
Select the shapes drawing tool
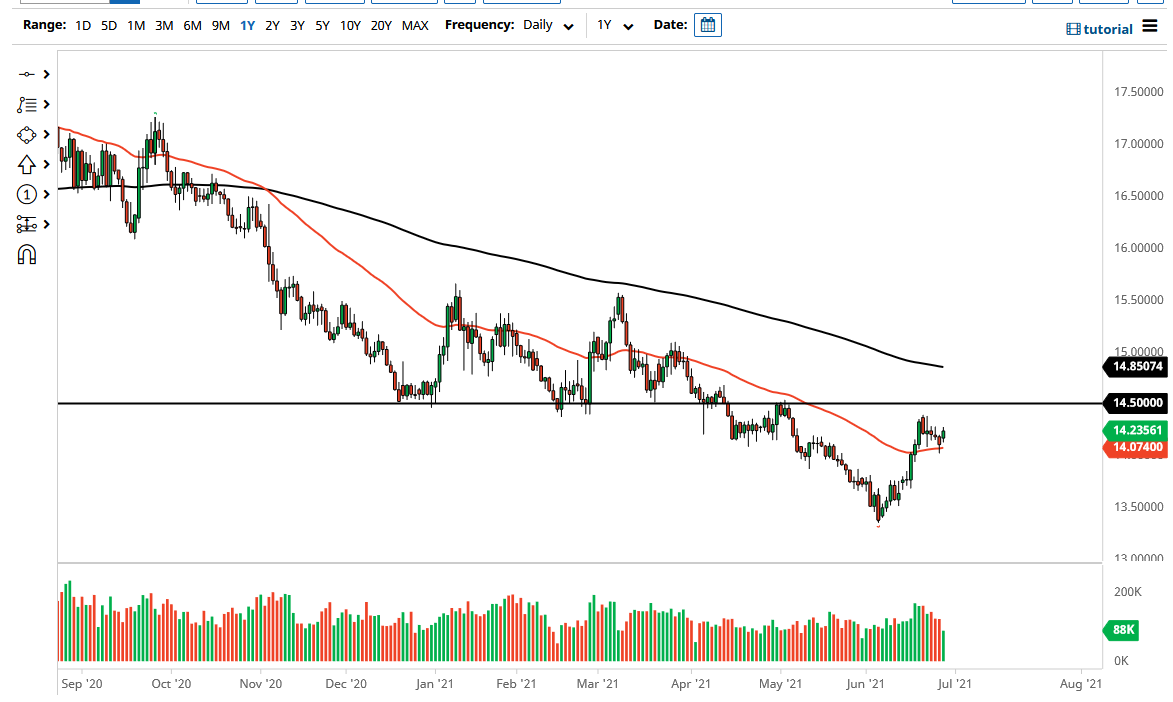tap(27, 134)
